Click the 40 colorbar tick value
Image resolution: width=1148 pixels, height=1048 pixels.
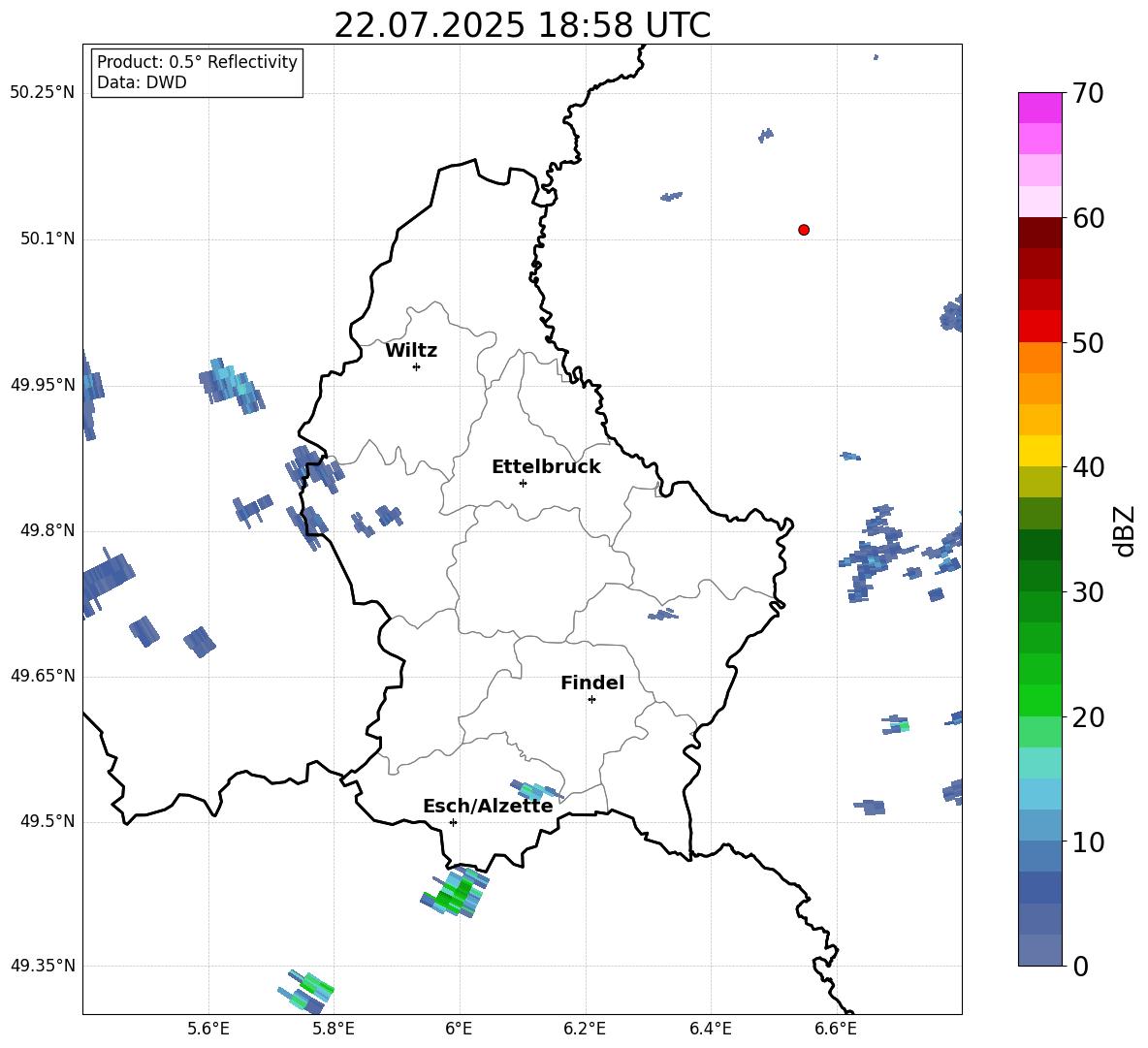click(x=1088, y=467)
